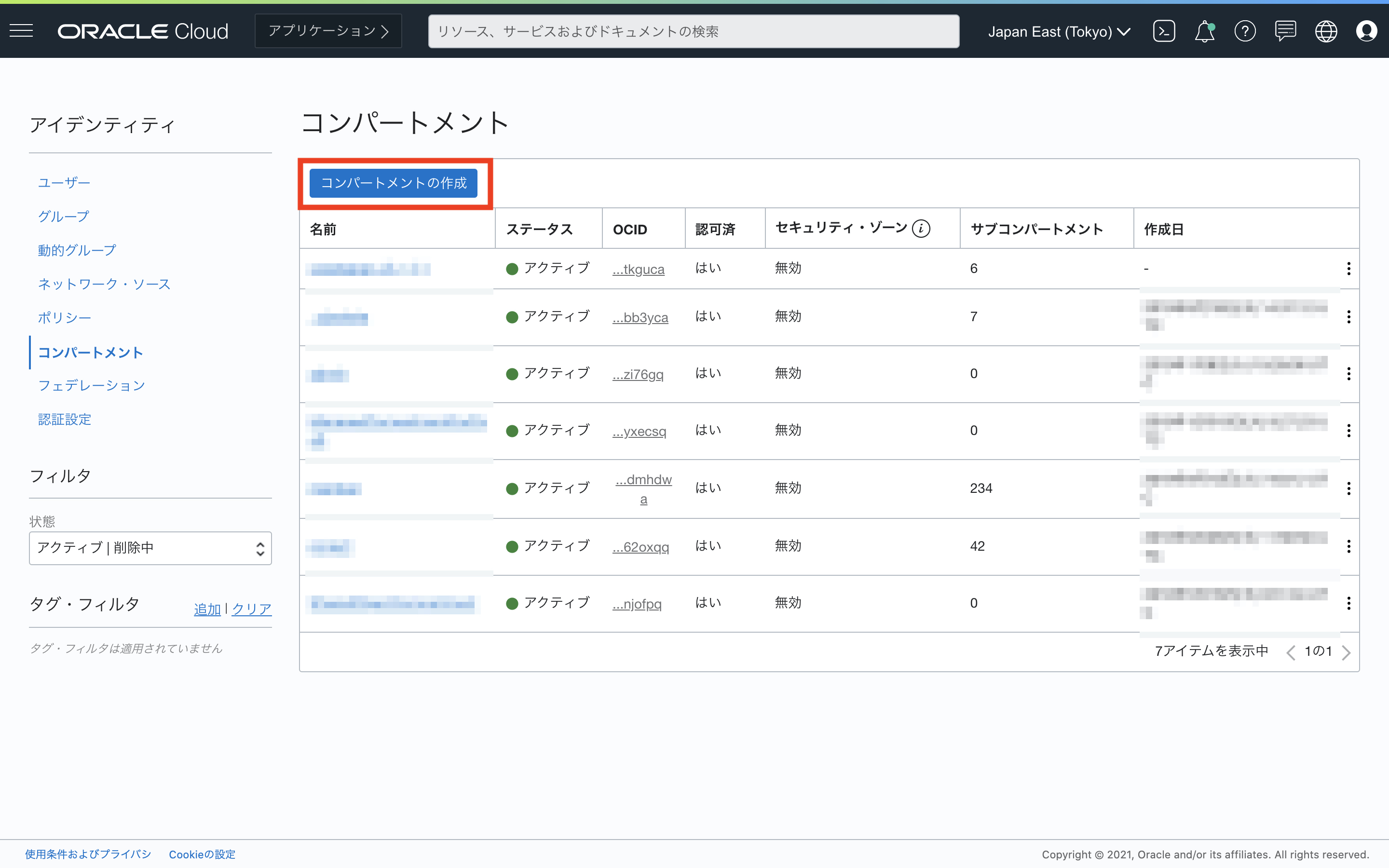Expand the アプリケーション breadcrumb menu
The height and width of the screenshot is (868, 1389).
click(328, 31)
